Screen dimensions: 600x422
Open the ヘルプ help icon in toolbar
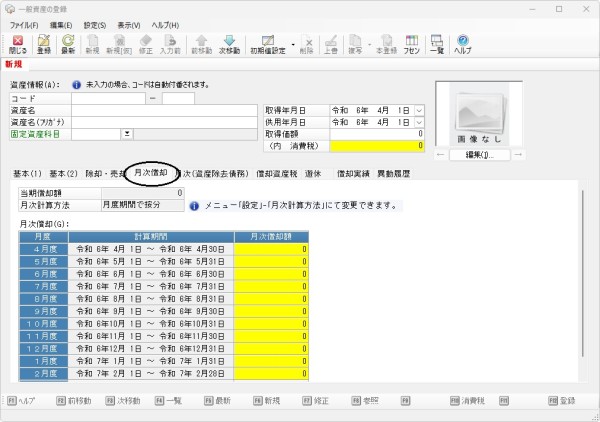463,44
